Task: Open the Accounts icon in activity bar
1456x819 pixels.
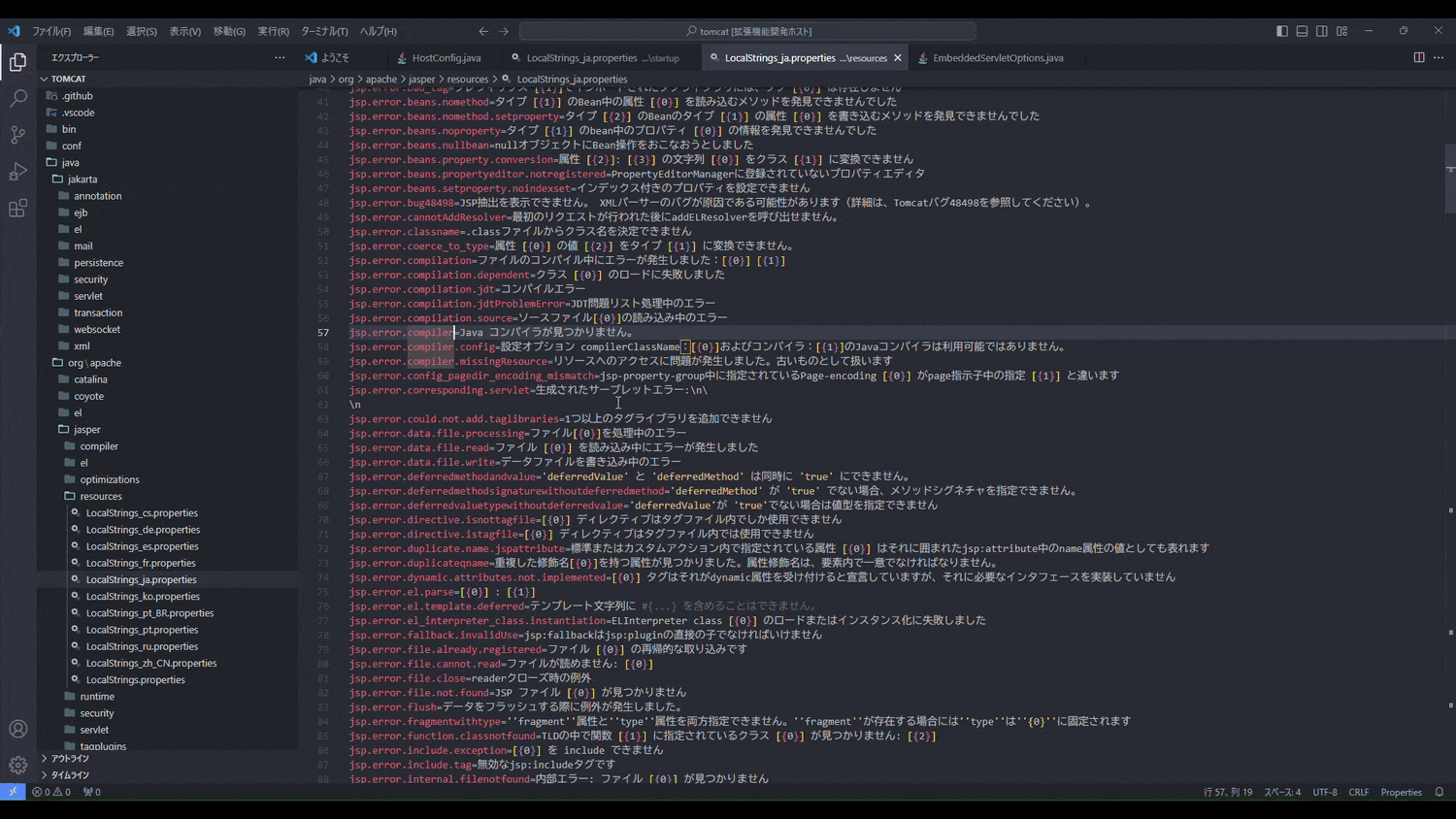Action: click(x=17, y=729)
